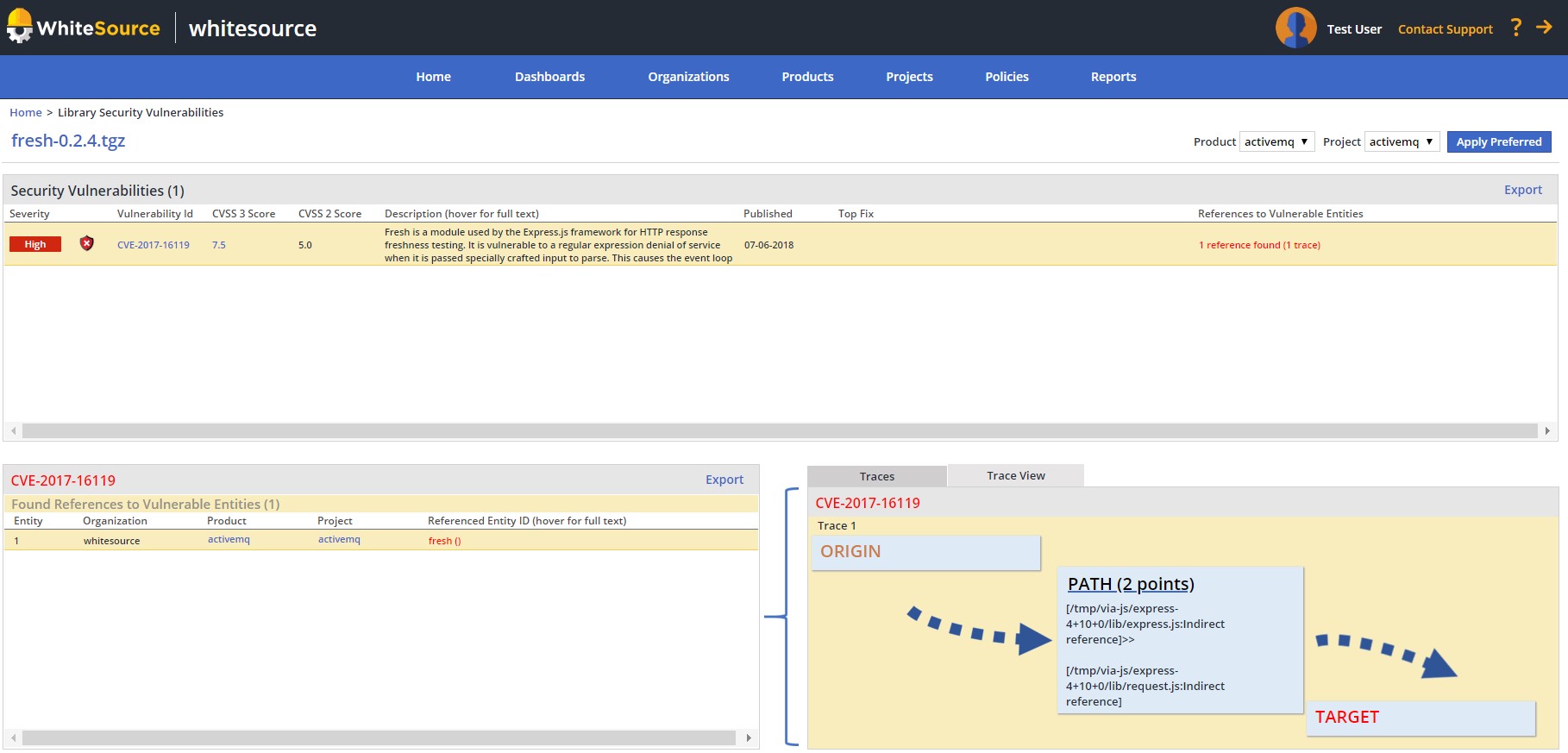
Task: Open the Organizations menu
Action: click(688, 77)
